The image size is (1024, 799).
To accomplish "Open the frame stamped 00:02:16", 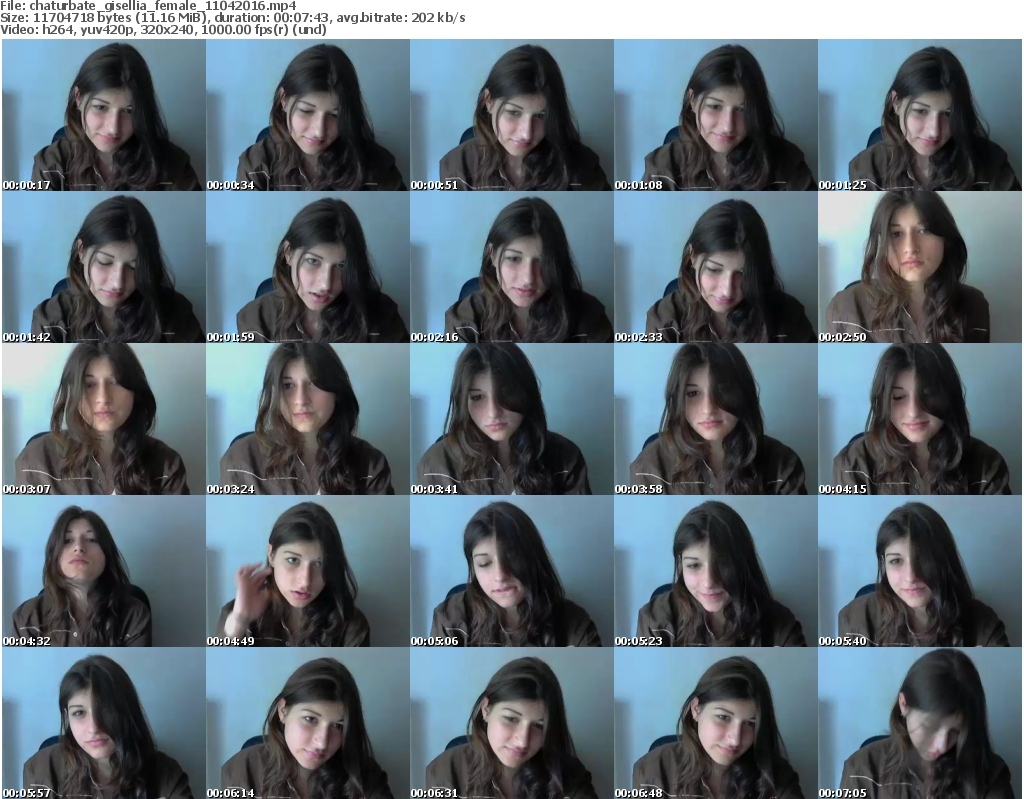I will pos(511,267).
